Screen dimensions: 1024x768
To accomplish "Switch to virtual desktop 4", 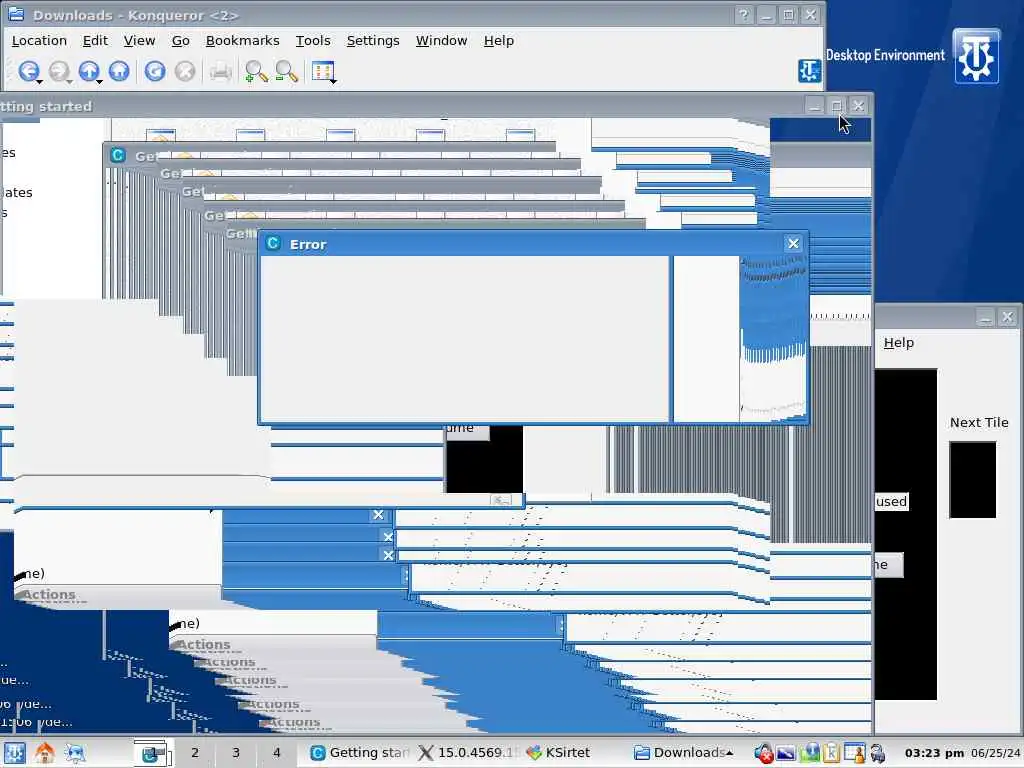I will 276,752.
